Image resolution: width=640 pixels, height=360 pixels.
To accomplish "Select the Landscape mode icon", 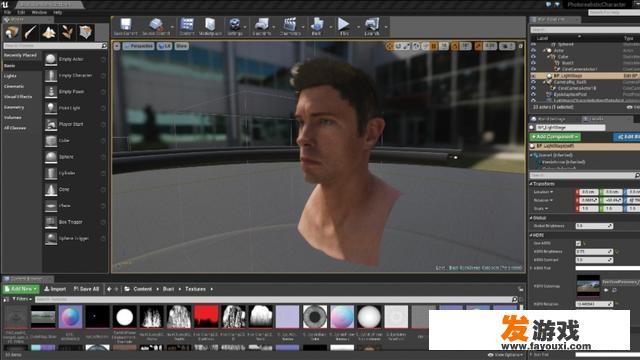I will click(x=49, y=32).
